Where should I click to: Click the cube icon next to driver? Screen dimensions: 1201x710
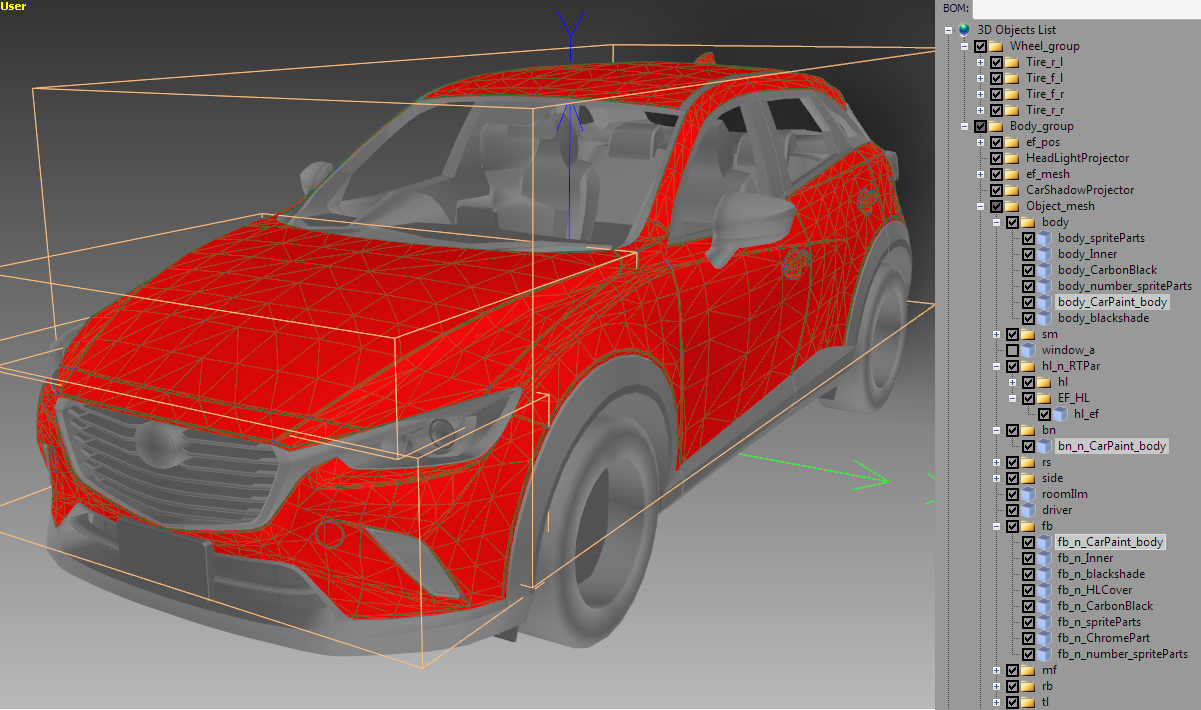(x=1028, y=510)
